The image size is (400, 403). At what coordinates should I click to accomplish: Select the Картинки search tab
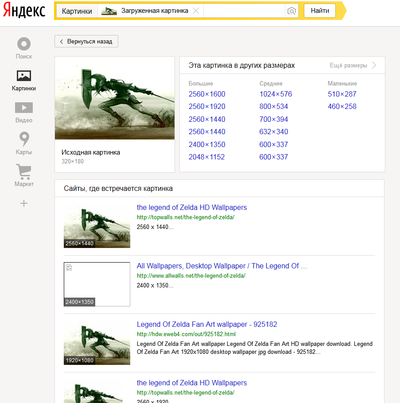click(x=77, y=11)
